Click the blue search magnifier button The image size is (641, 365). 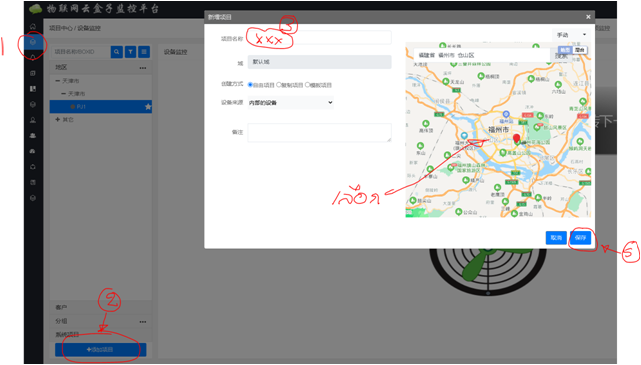click(x=117, y=52)
